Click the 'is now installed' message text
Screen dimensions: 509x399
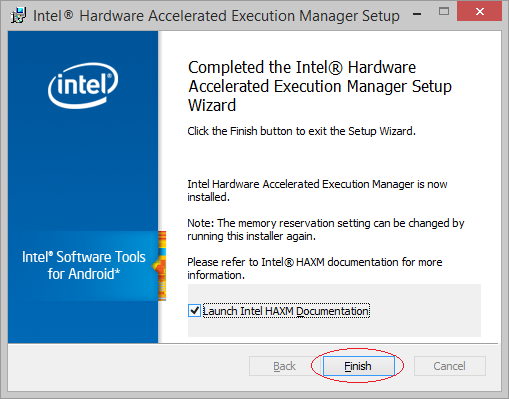[x=317, y=190]
